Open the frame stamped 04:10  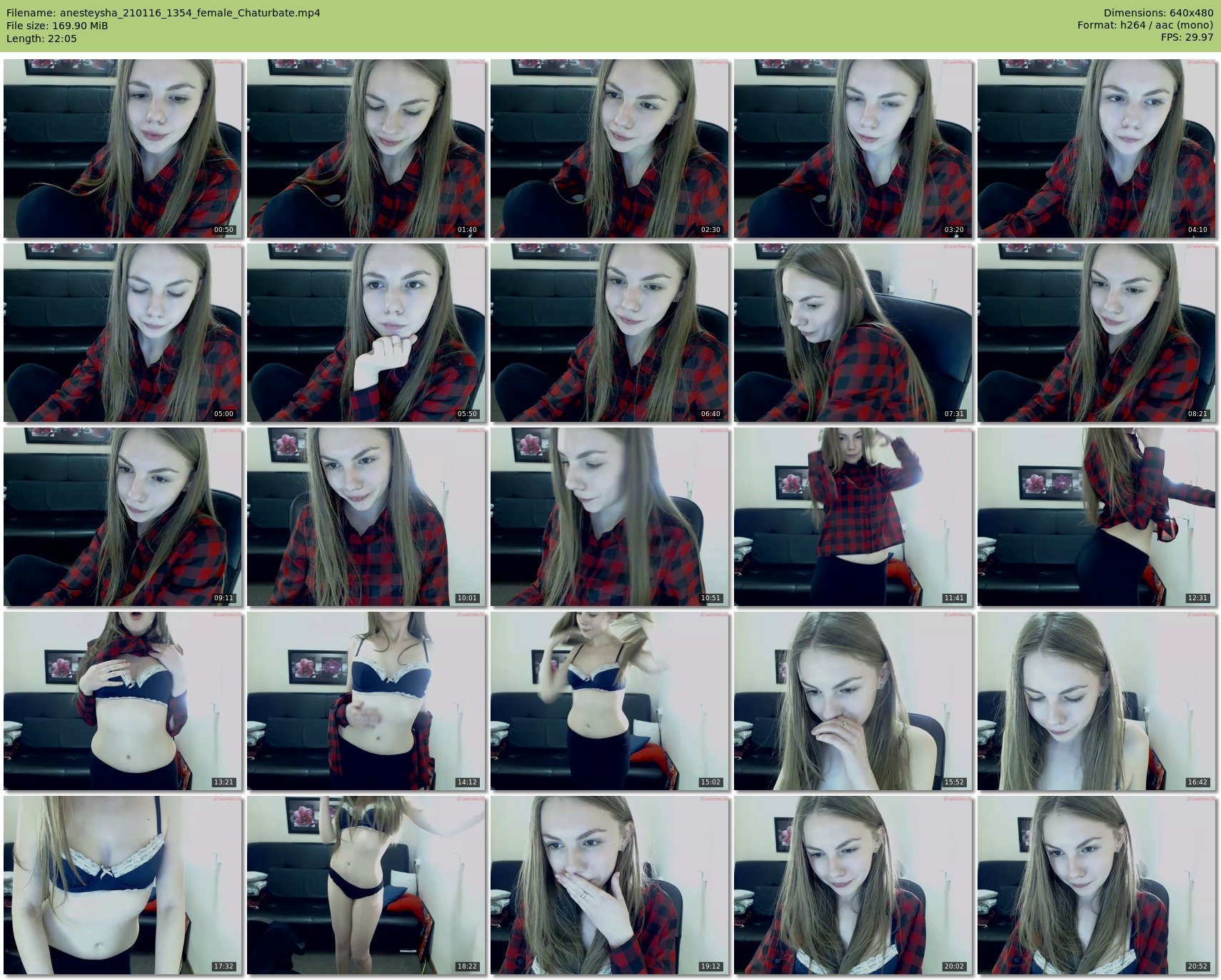pos(1097,148)
